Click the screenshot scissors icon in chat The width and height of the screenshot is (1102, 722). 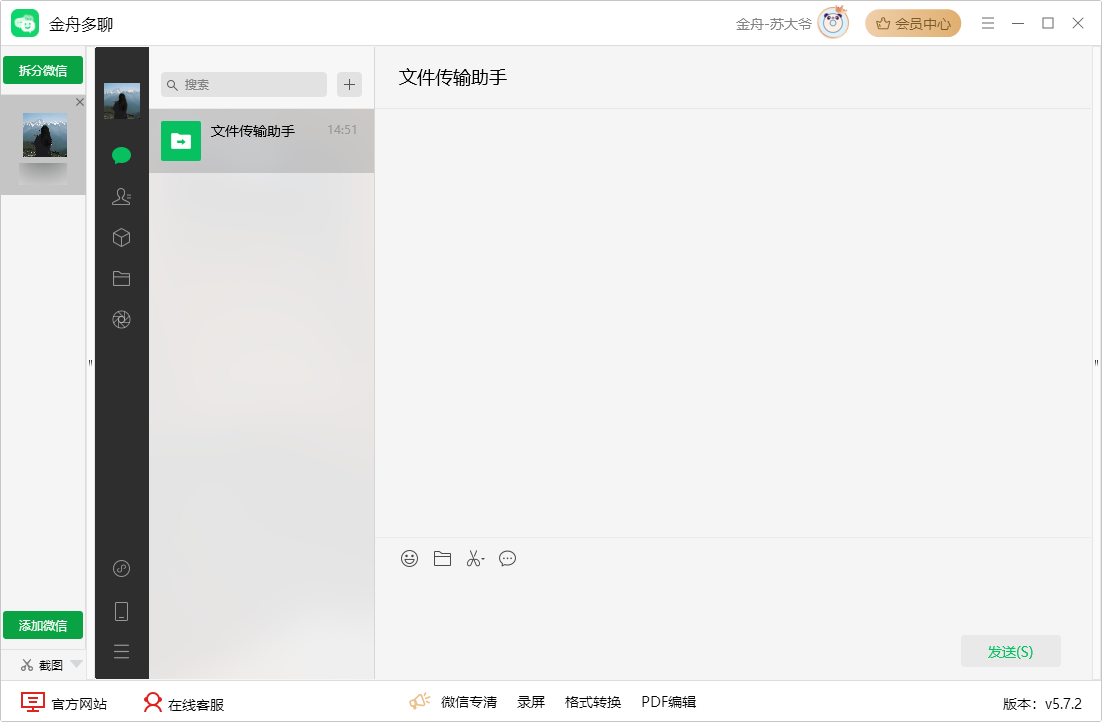pos(475,558)
